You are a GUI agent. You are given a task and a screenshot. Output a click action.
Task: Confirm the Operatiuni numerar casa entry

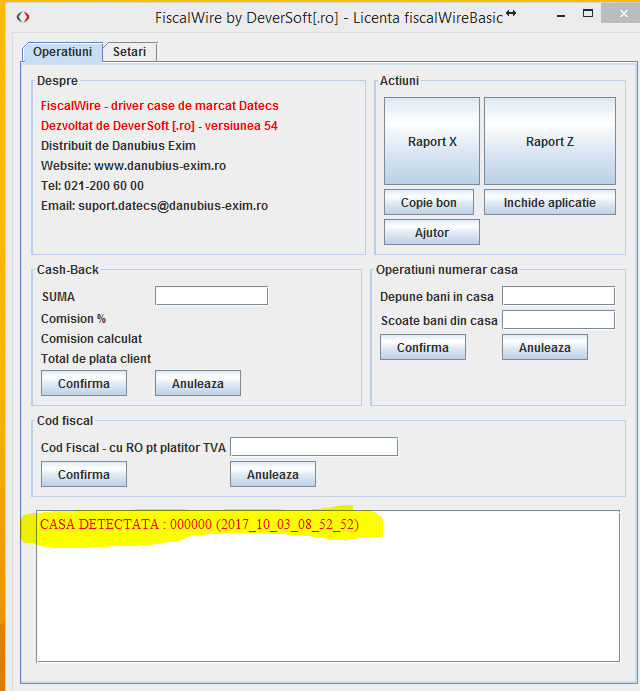coord(422,347)
